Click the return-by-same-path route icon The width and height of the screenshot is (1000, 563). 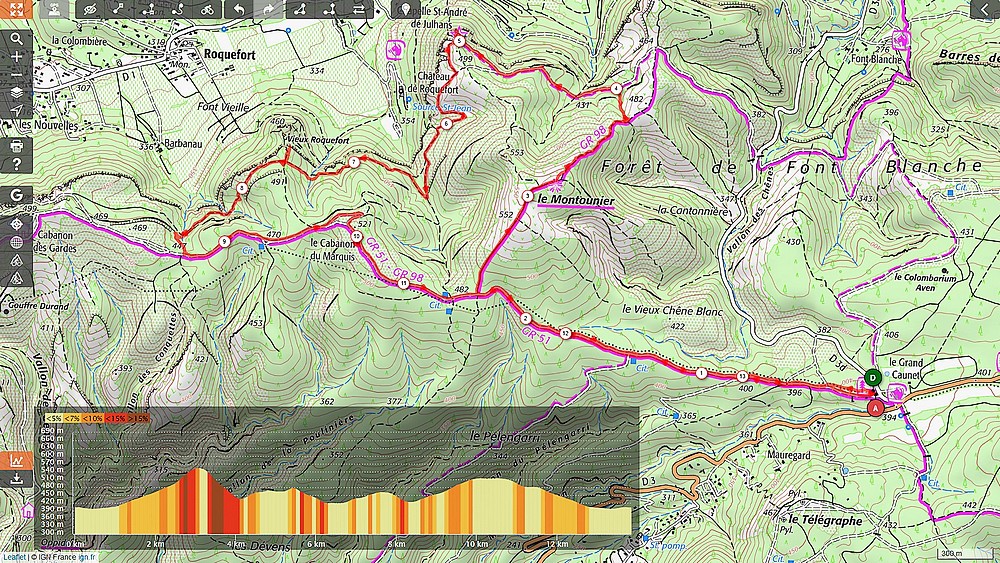pyautogui.click(x=329, y=9)
